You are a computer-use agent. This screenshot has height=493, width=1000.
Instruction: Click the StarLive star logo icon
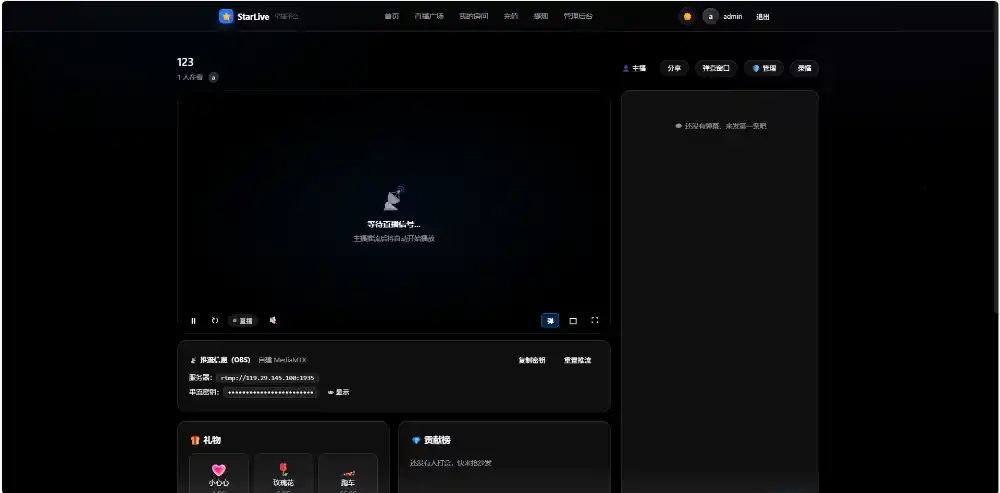tap(226, 16)
